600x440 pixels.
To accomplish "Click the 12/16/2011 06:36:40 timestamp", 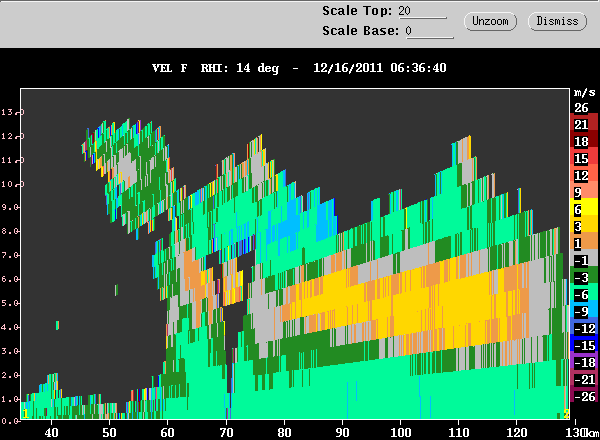I will [x=380, y=68].
